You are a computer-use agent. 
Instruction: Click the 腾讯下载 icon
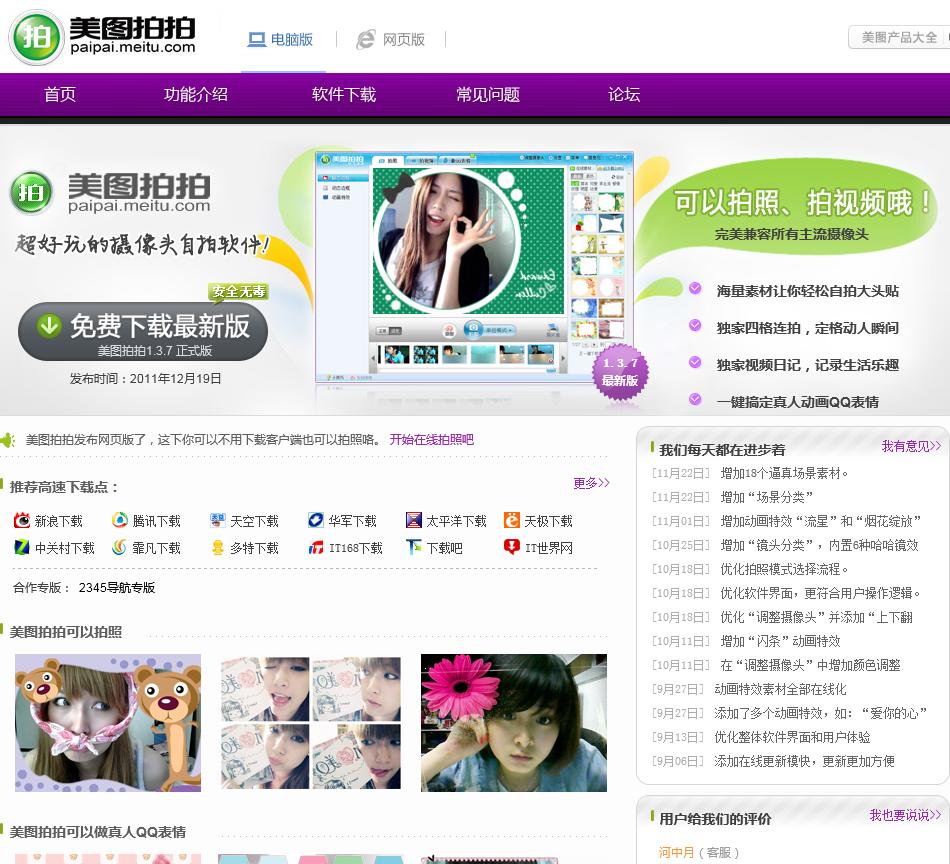click(120, 520)
